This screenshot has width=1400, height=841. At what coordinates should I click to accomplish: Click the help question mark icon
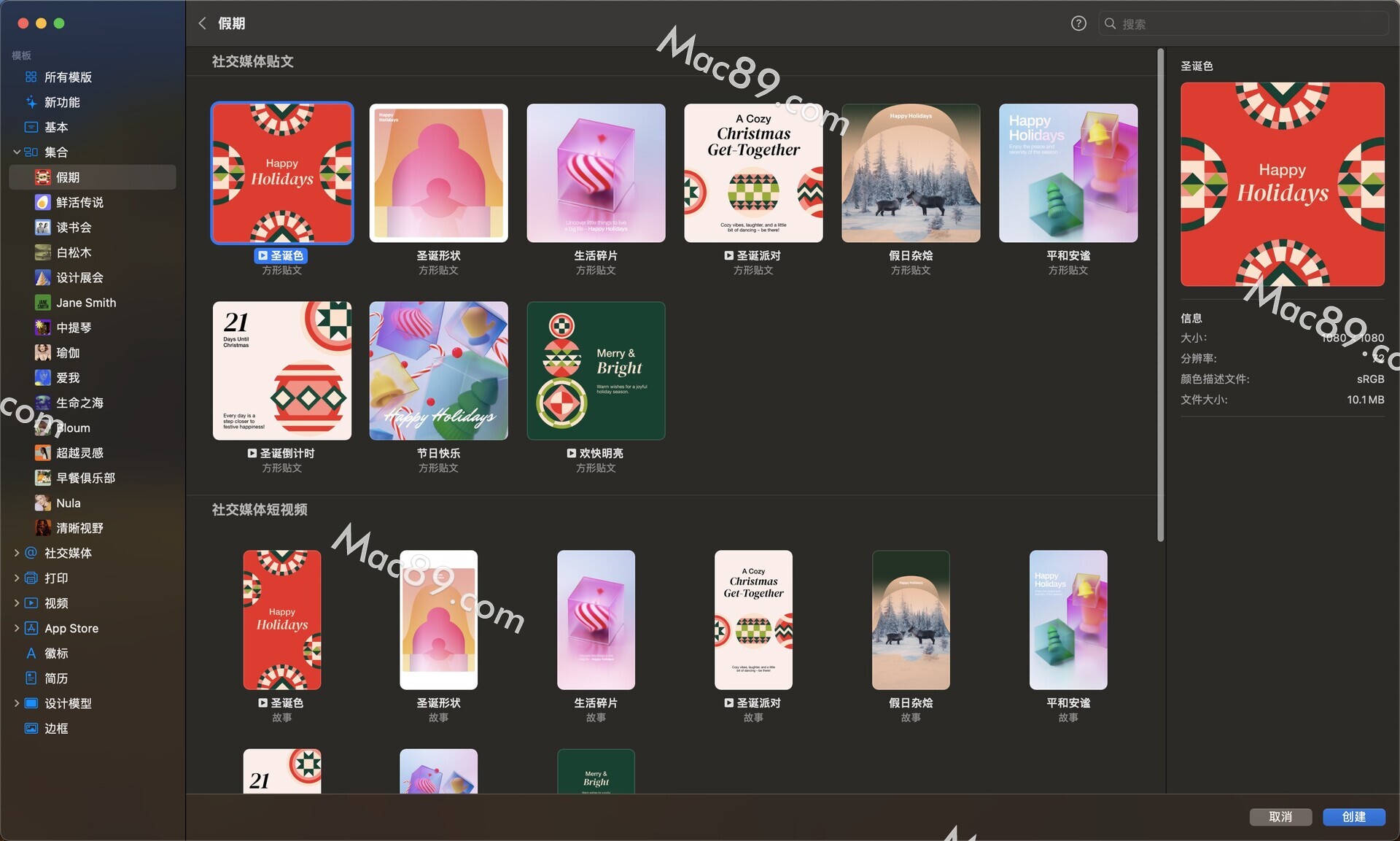[x=1078, y=23]
